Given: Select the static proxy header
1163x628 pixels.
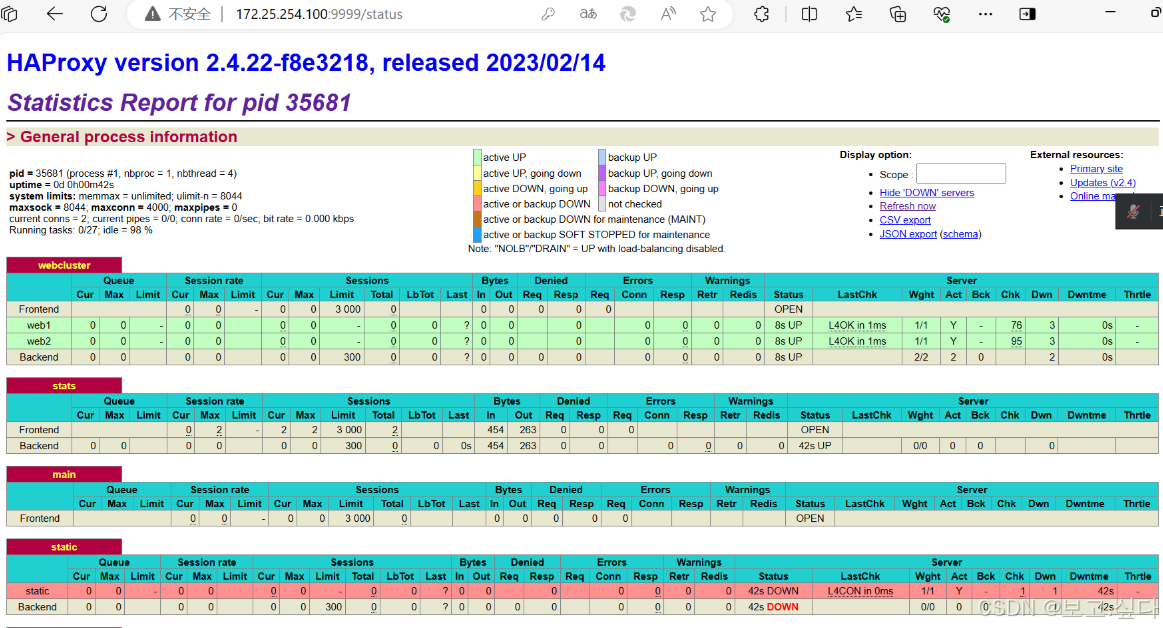Looking at the screenshot, I should point(64,547).
